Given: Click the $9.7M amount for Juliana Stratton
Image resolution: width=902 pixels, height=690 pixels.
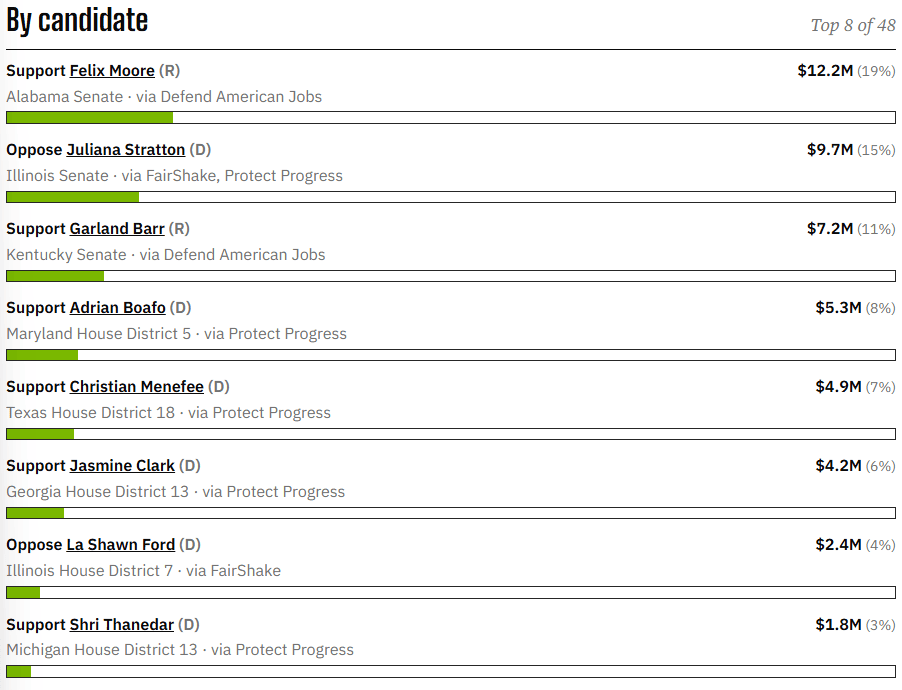Looking at the screenshot, I should pos(830,150).
